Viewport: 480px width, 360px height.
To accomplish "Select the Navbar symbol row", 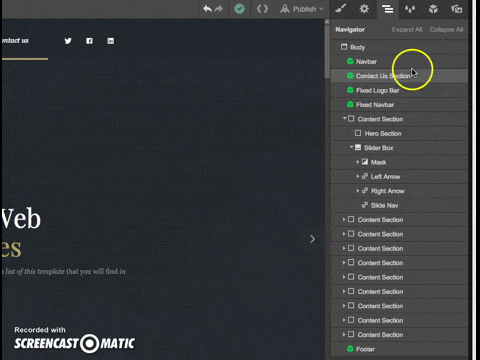I will tap(399, 62).
